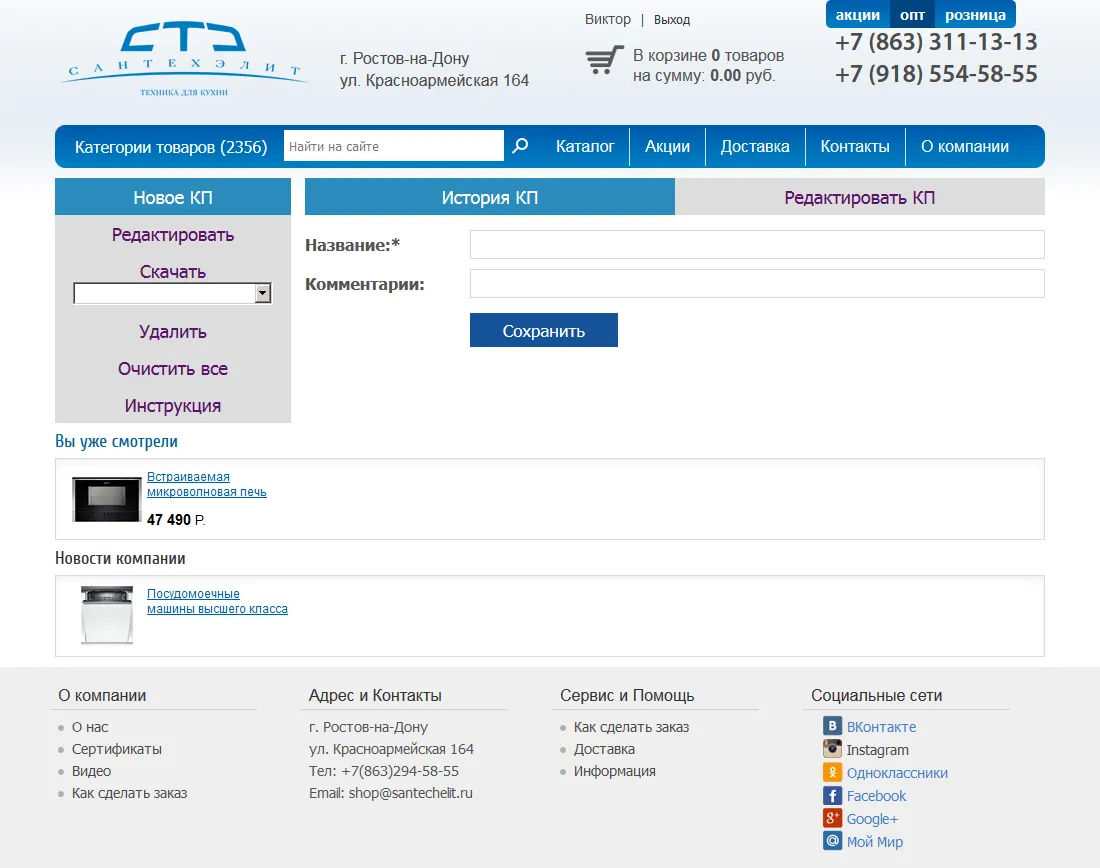This screenshot has height=868, width=1100.
Task: Click the Скачать link
Action: [x=173, y=272]
